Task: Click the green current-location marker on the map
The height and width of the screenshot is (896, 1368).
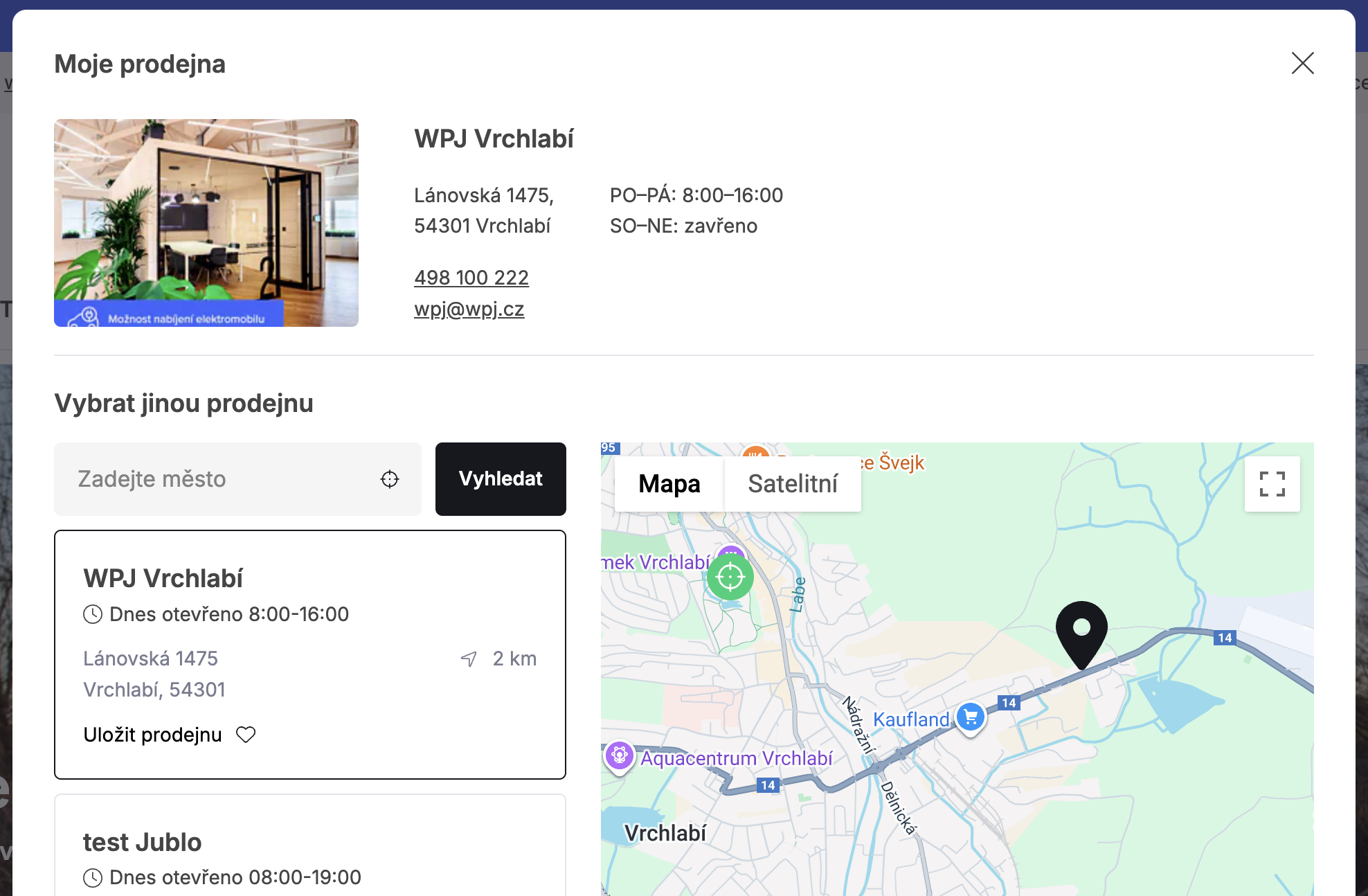Action: (x=730, y=577)
